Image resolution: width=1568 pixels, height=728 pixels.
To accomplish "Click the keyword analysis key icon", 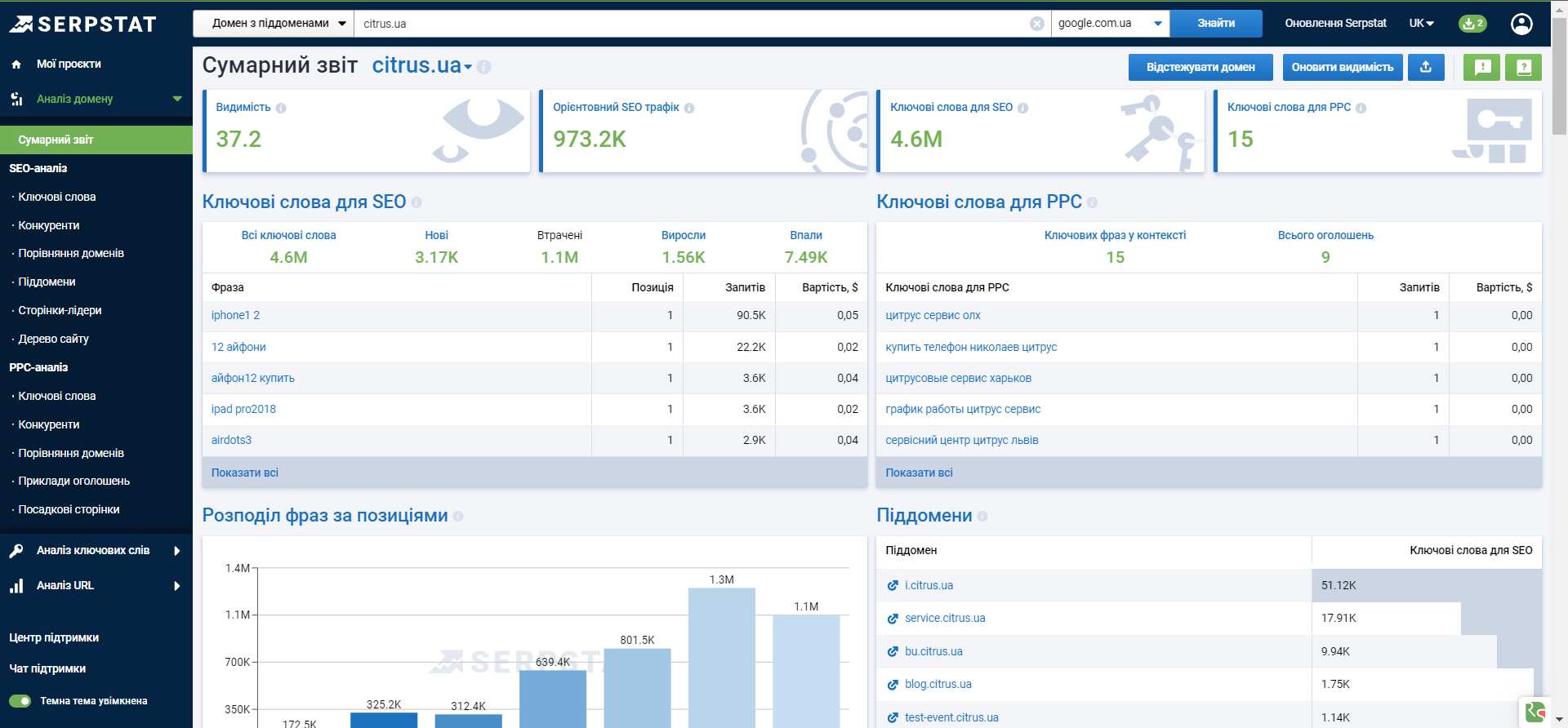I will click(16, 551).
